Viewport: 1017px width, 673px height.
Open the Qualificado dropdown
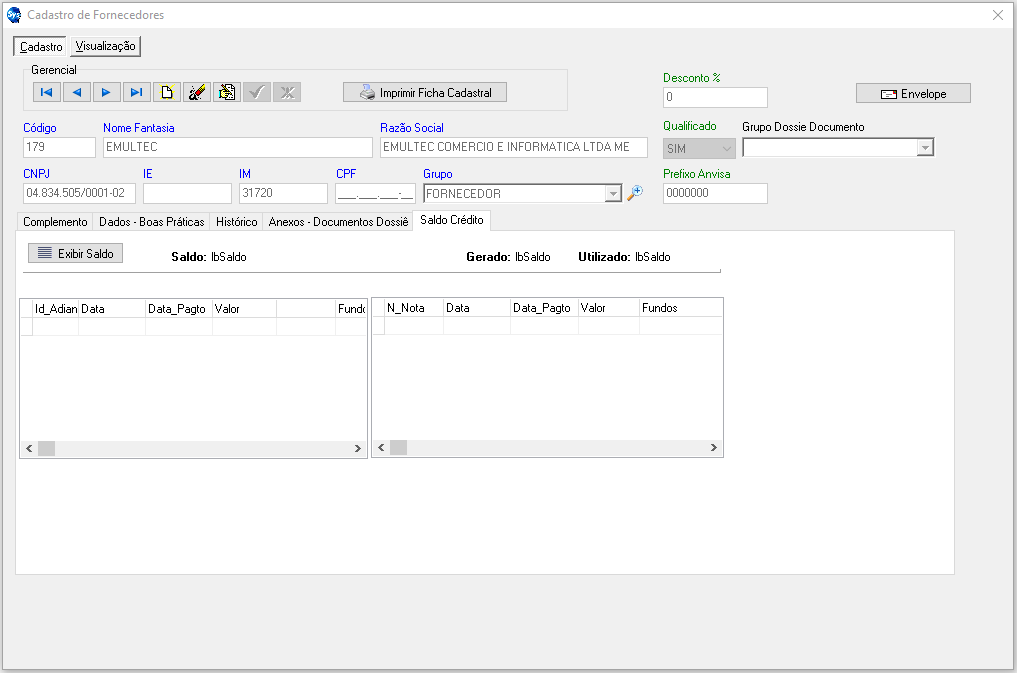coord(726,148)
